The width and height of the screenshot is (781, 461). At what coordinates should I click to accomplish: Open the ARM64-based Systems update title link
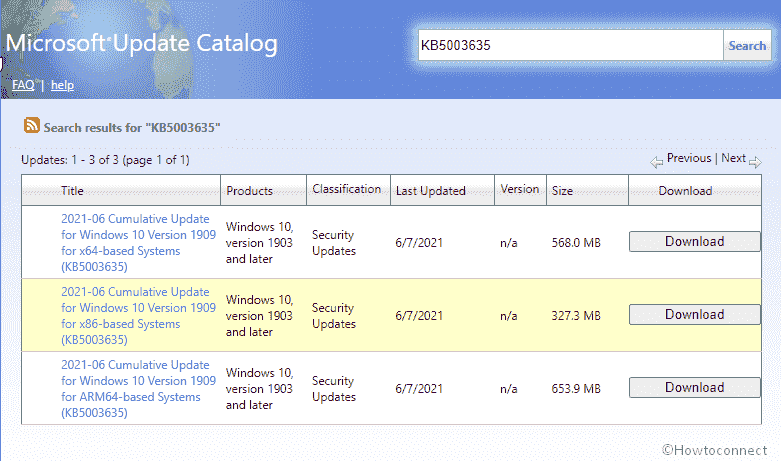tap(135, 389)
